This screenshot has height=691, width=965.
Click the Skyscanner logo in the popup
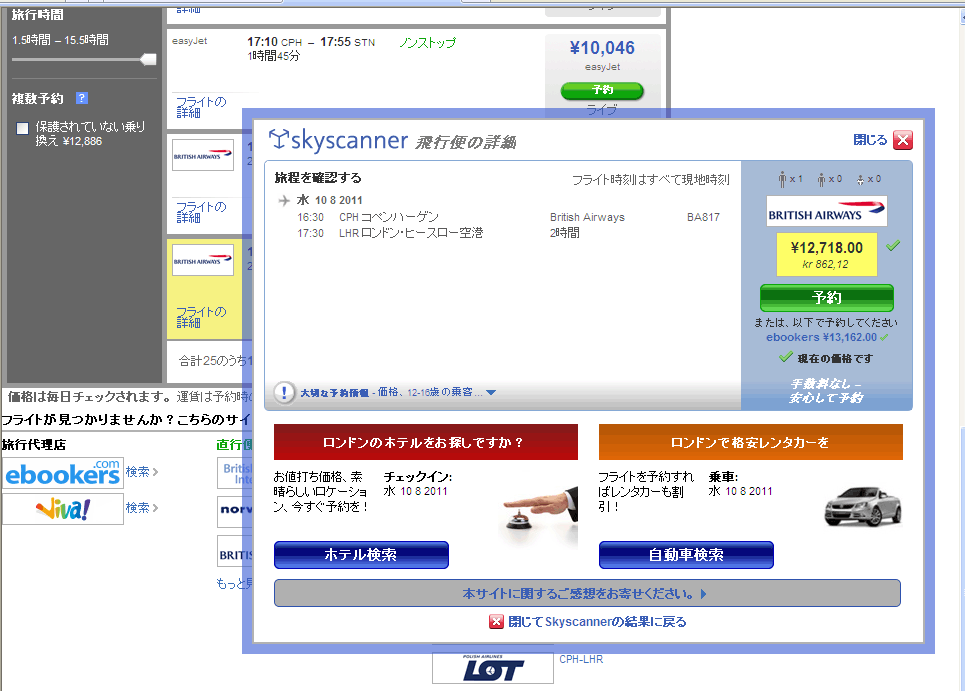(x=338, y=140)
